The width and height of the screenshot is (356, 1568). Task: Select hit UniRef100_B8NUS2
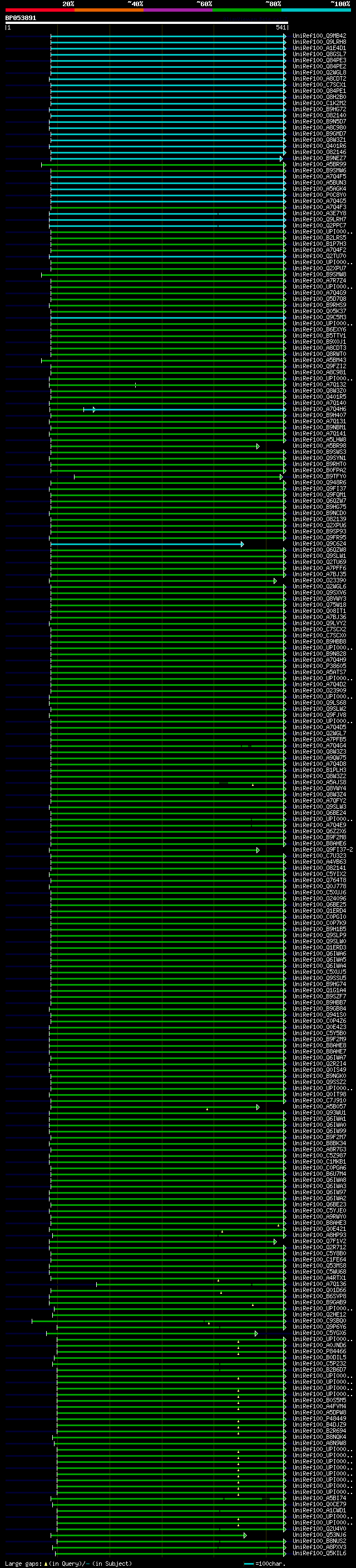(319, 1541)
